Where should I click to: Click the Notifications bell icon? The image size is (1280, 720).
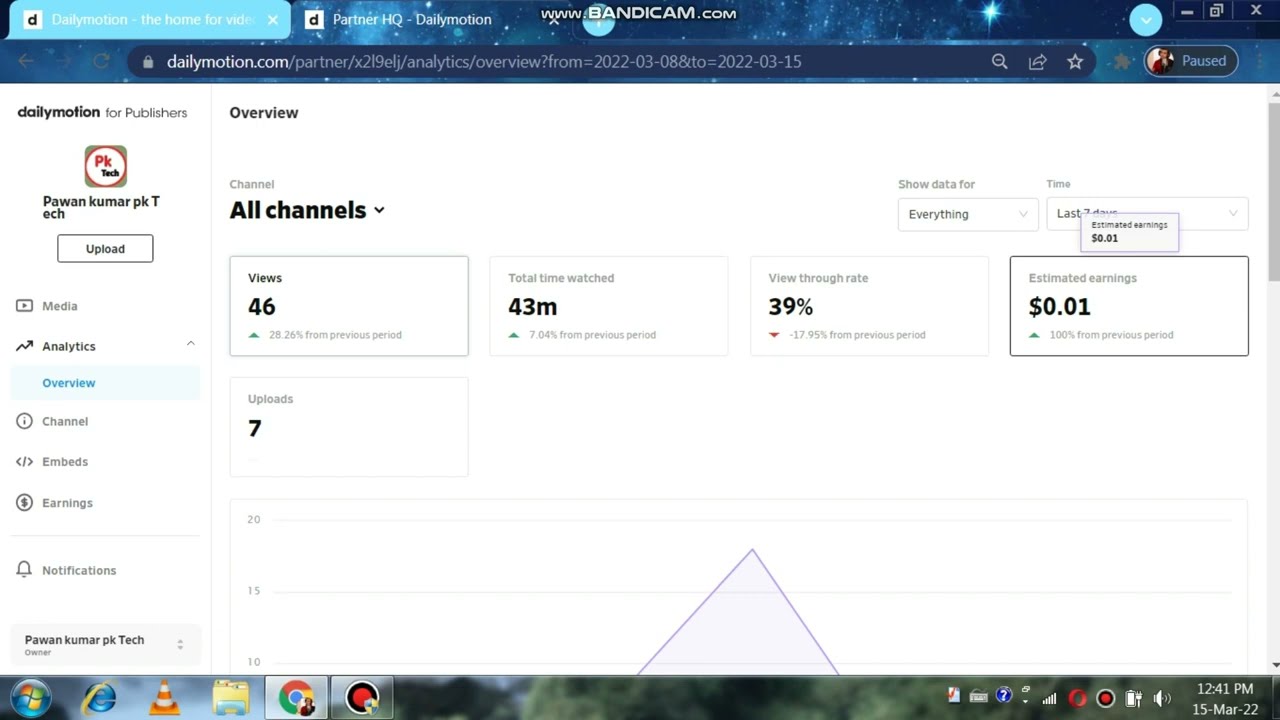pyautogui.click(x=24, y=570)
